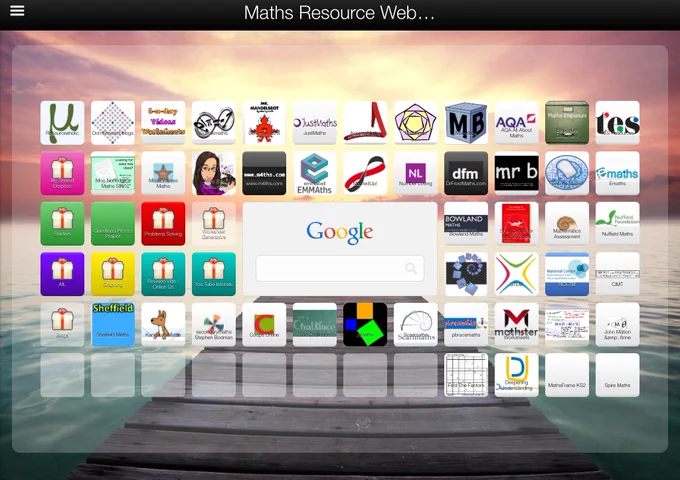Open the Kangaroo Maths tile

(x=163, y=324)
